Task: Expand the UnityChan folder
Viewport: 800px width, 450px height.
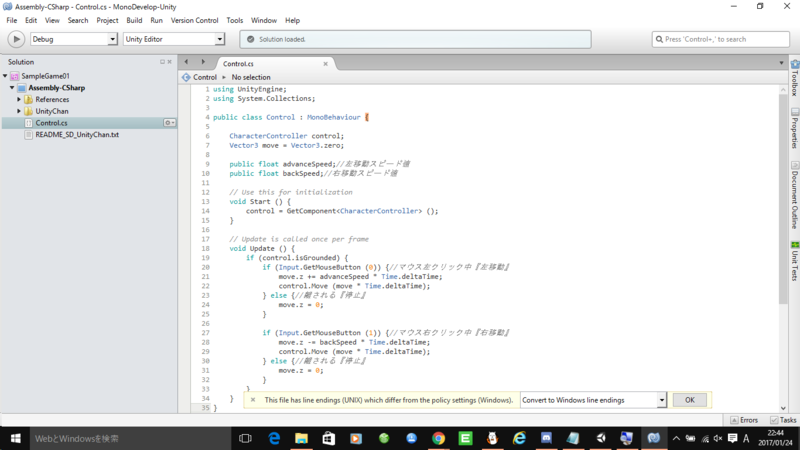Action: (19, 111)
